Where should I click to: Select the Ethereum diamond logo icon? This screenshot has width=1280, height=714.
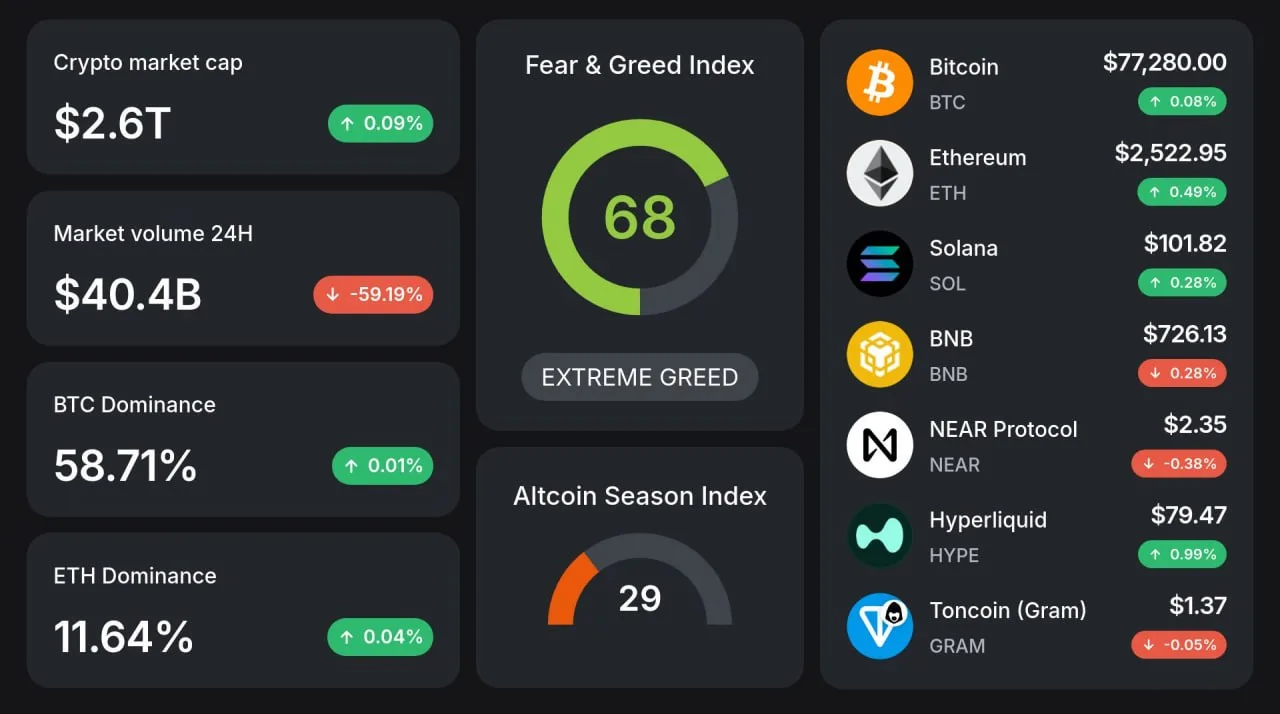coord(880,173)
